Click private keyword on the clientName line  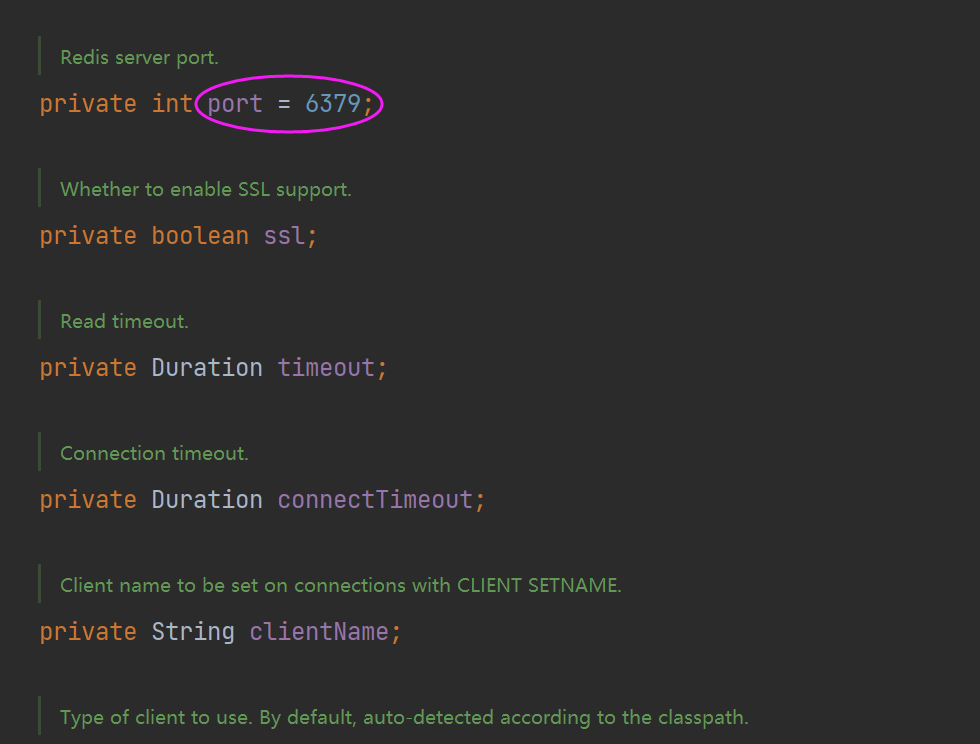coord(88,632)
